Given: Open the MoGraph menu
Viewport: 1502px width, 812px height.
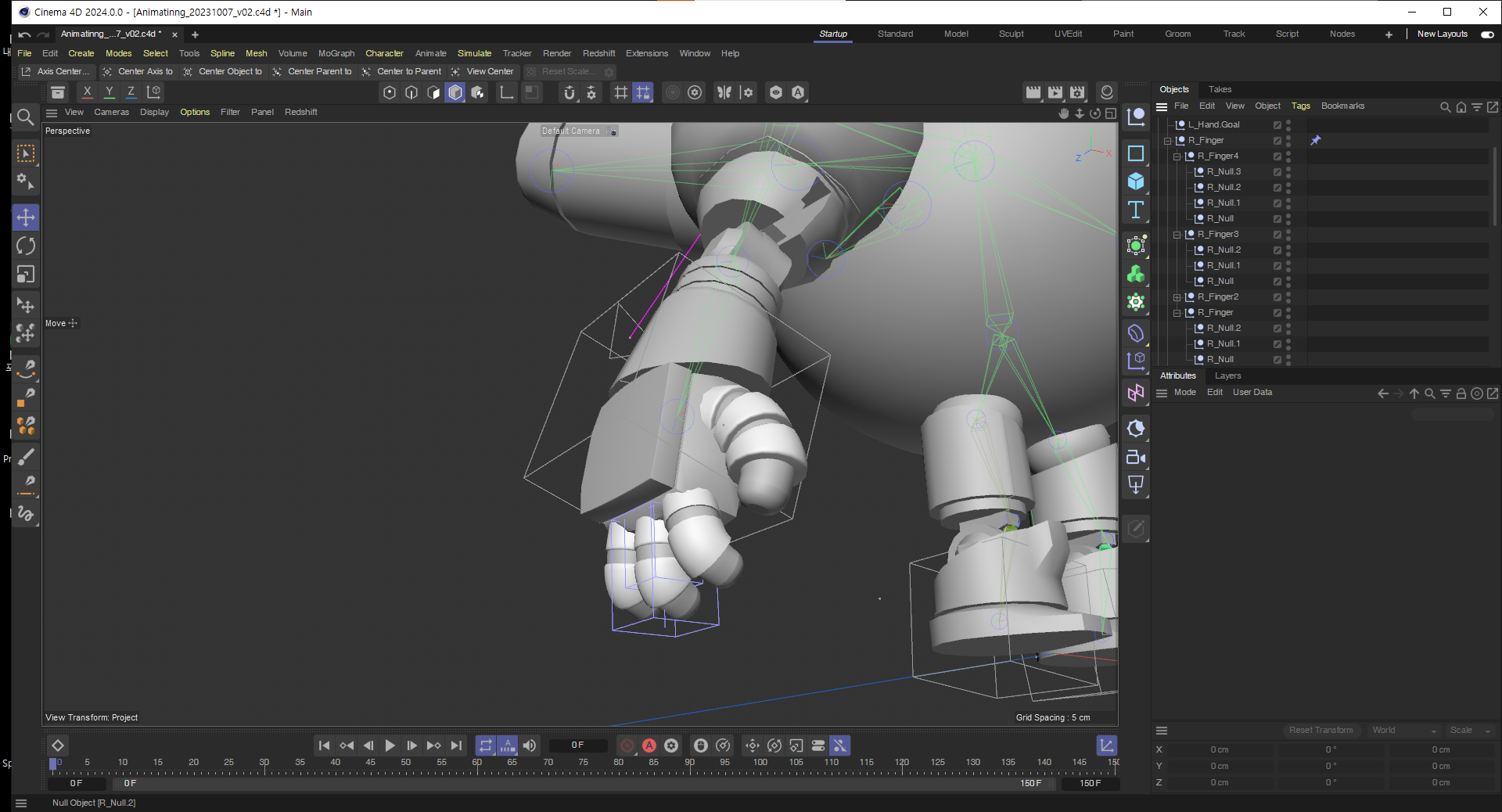Looking at the screenshot, I should pyautogui.click(x=336, y=53).
